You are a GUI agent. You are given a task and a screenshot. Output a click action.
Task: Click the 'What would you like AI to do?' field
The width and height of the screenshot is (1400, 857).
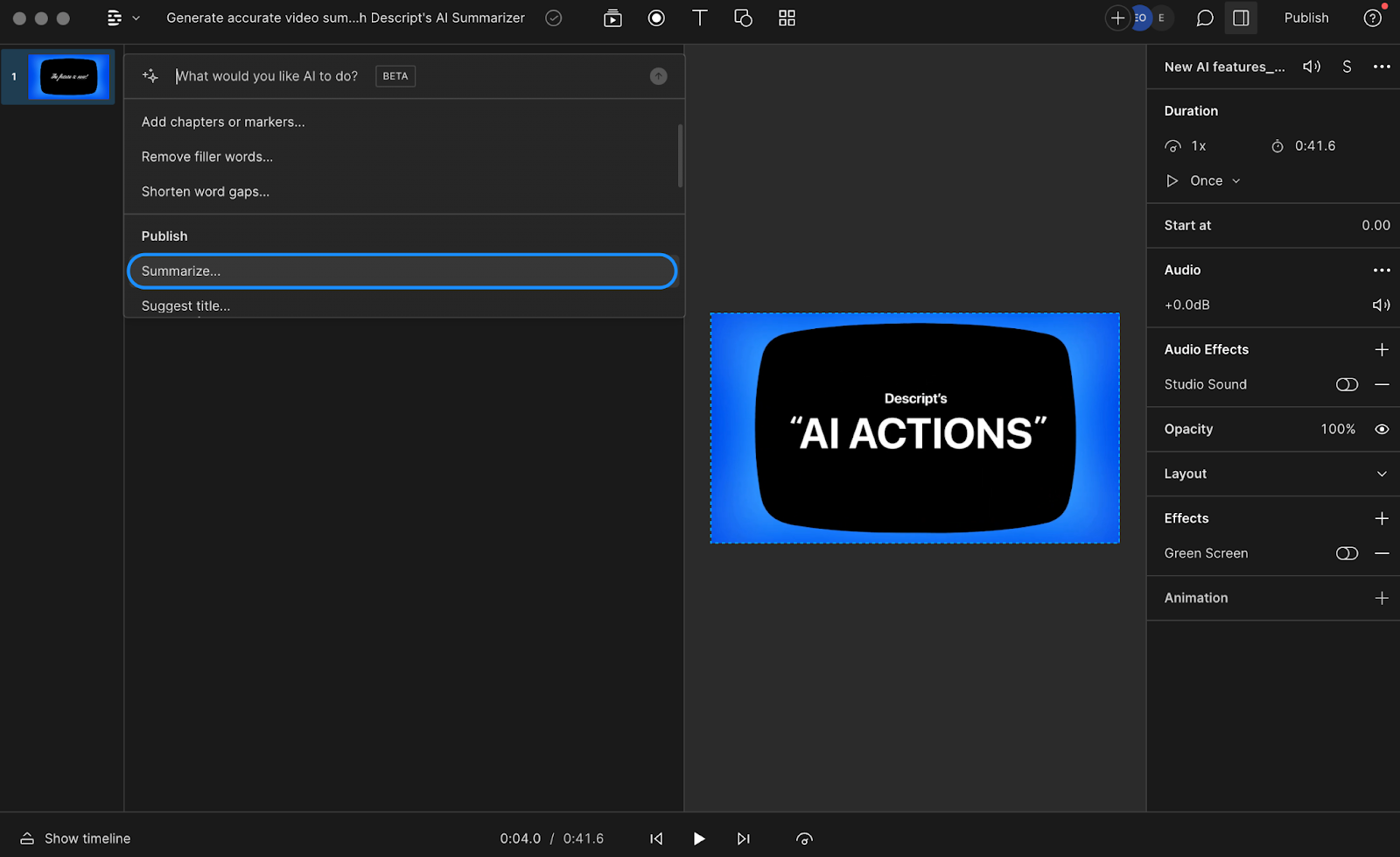(x=267, y=76)
